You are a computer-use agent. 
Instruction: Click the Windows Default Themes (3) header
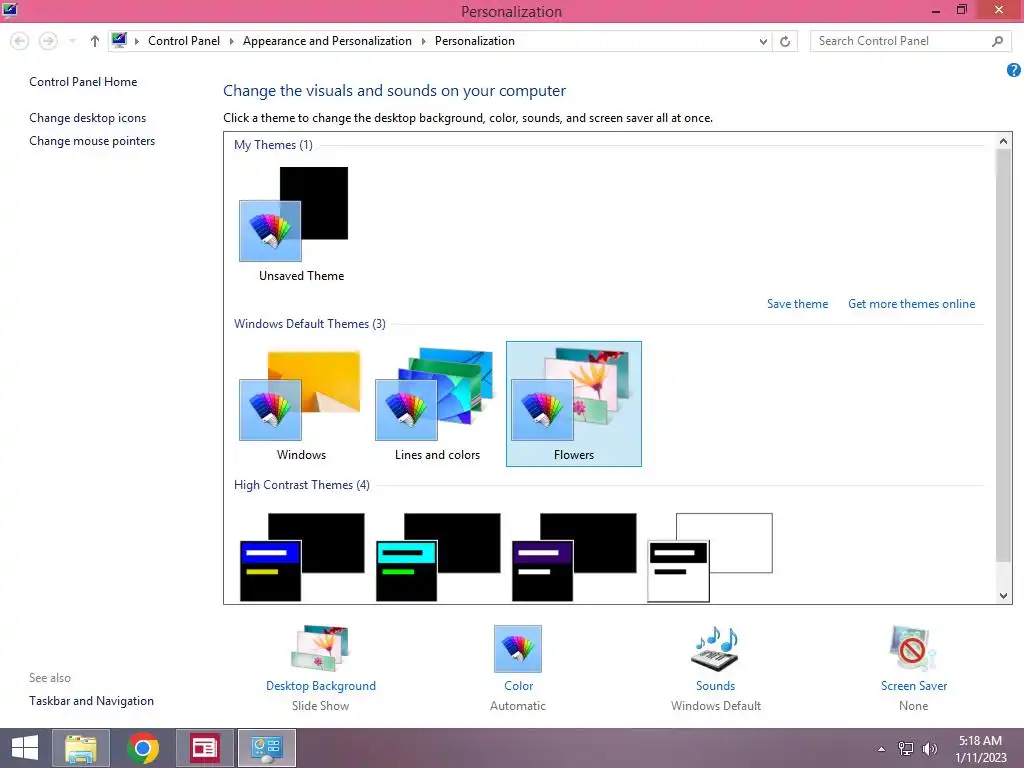coord(310,324)
